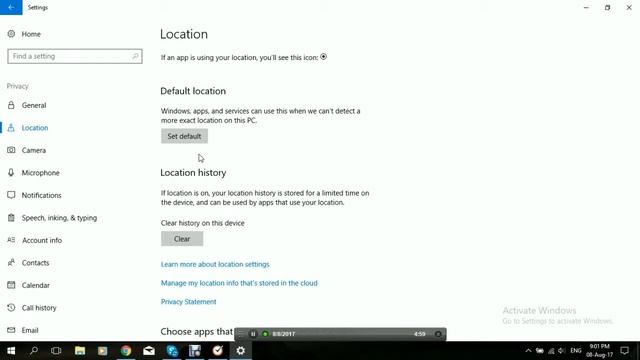This screenshot has width=640, height=360.
Task: Open Manage my location info in the cloud
Action: [239, 283]
